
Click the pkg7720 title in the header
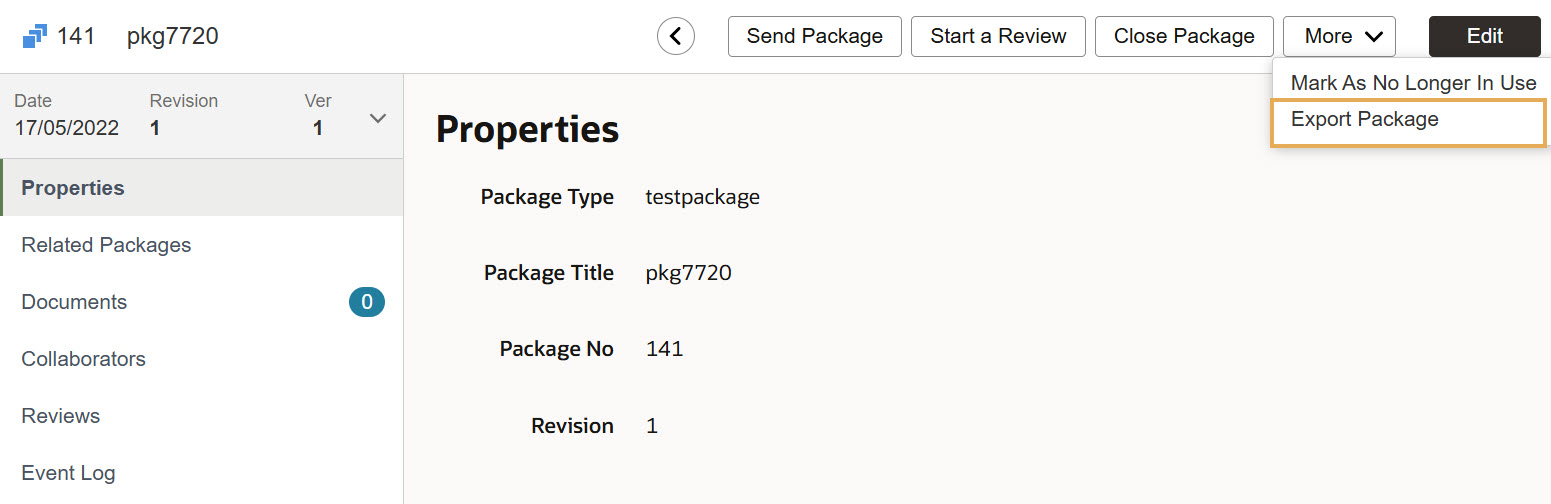pyautogui.click(x=172, y=37)
